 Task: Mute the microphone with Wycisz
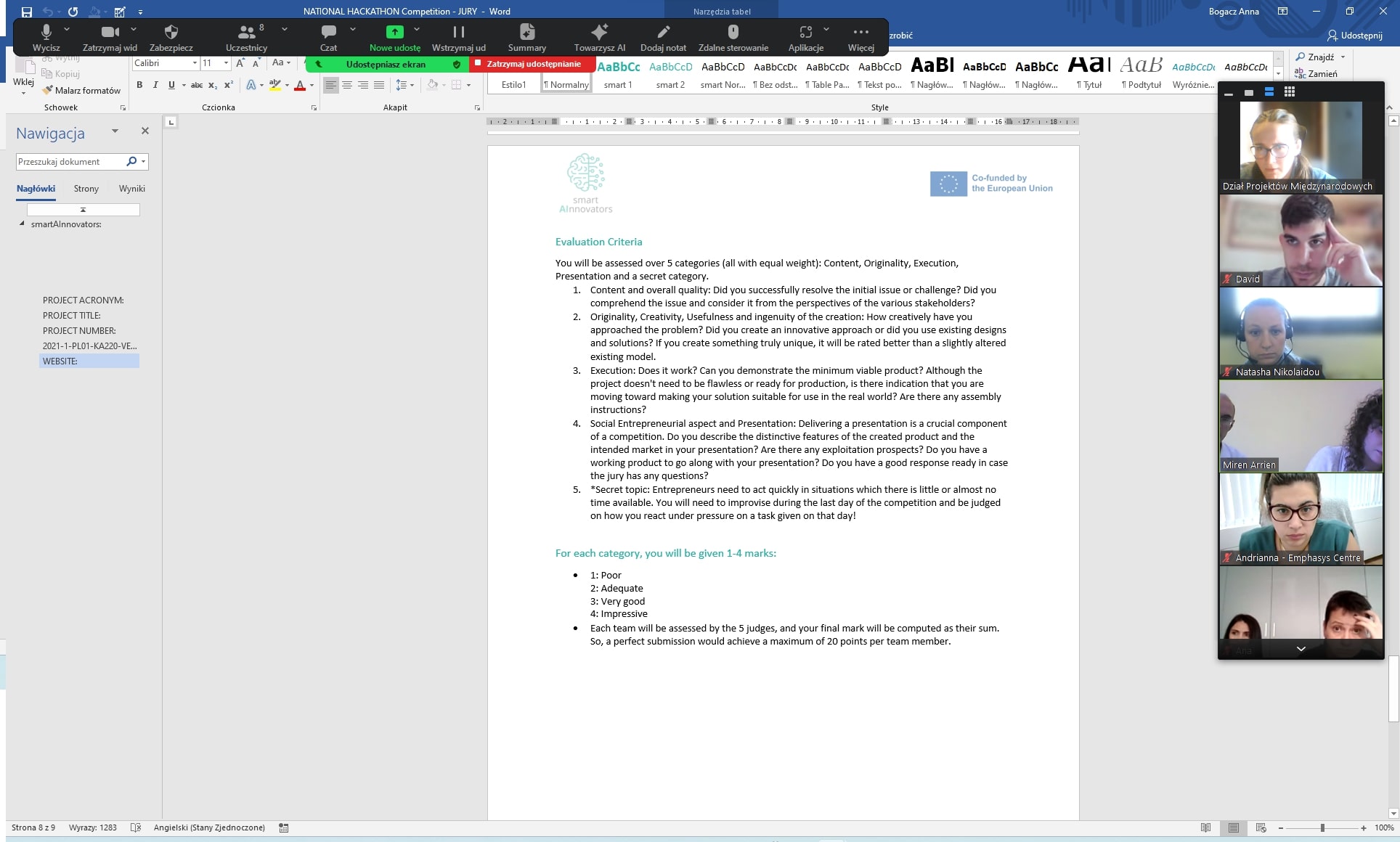[x=46, y=37]
